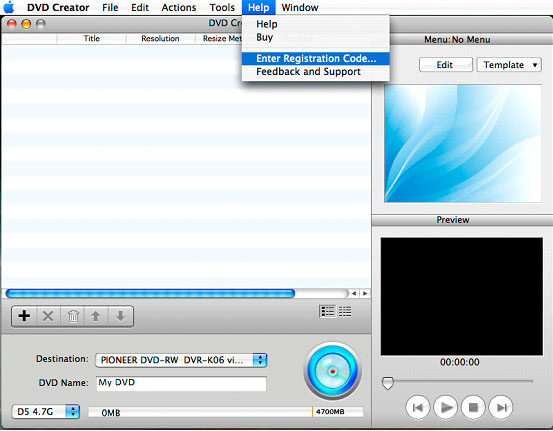Open the Edit menu in the menu bar

(140, 7)
